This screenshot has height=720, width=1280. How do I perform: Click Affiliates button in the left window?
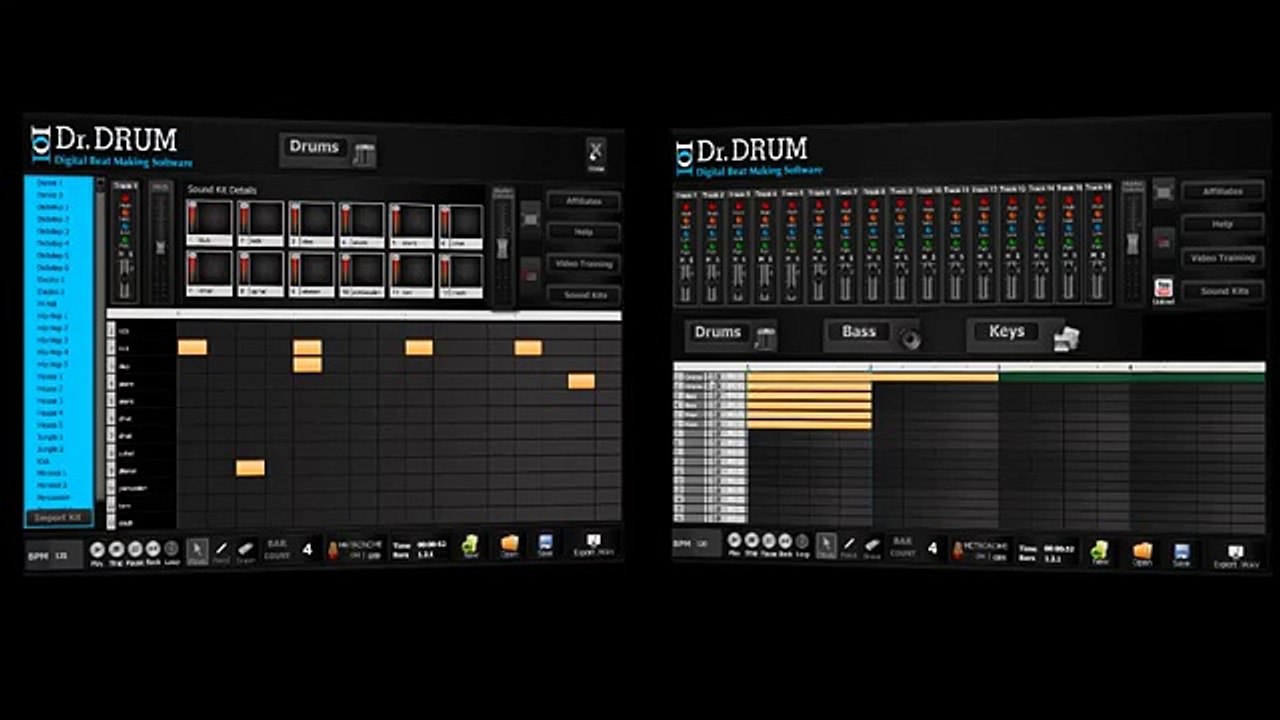point(584,201)
